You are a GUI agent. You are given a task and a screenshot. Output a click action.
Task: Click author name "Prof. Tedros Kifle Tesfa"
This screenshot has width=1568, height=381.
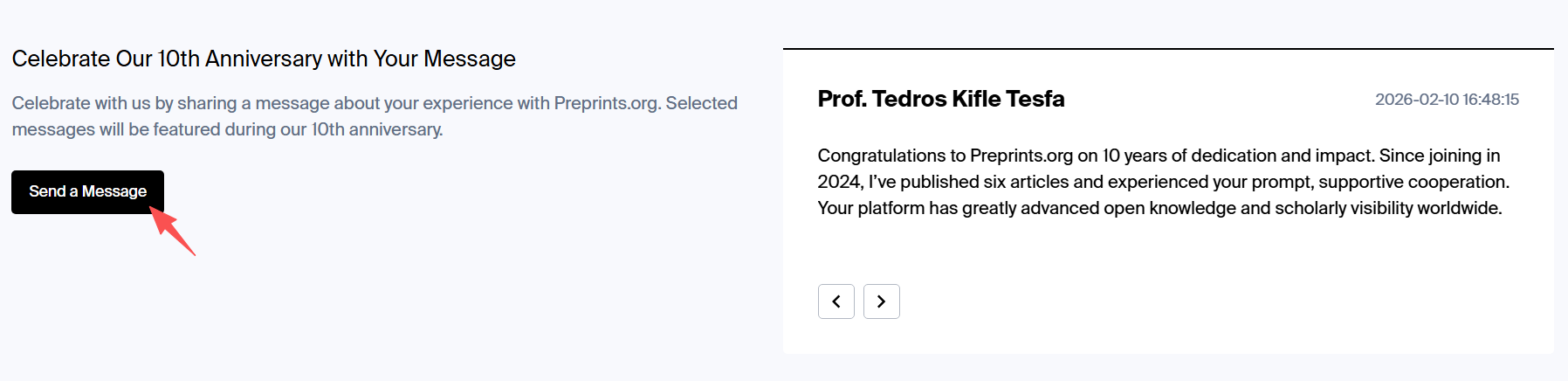point(940,99)
